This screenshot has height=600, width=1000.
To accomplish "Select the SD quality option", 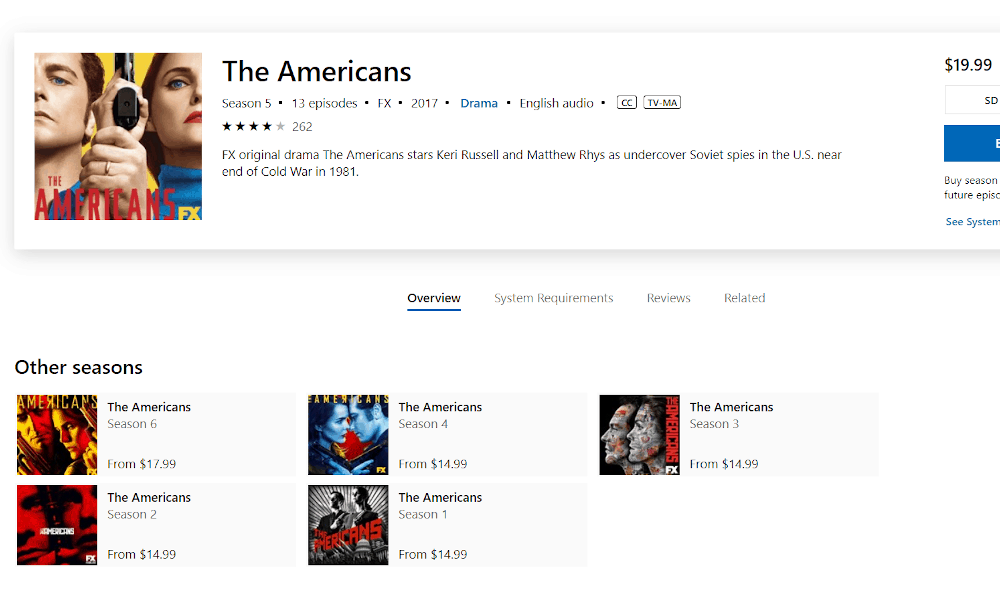I will [x=972, y=100].
